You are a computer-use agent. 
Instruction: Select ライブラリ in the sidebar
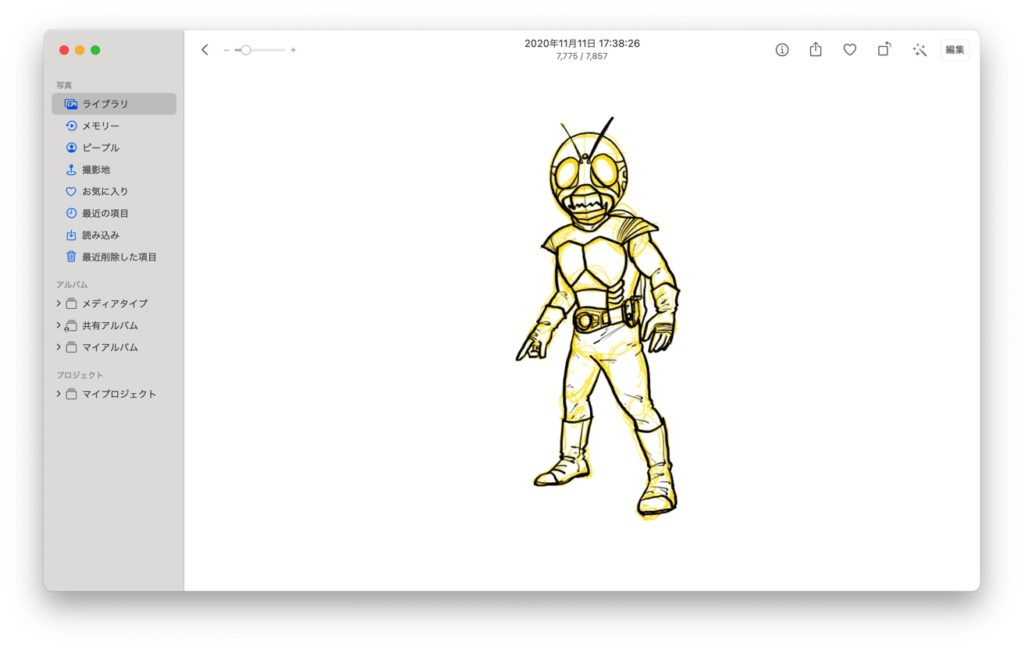pos(114,104)
